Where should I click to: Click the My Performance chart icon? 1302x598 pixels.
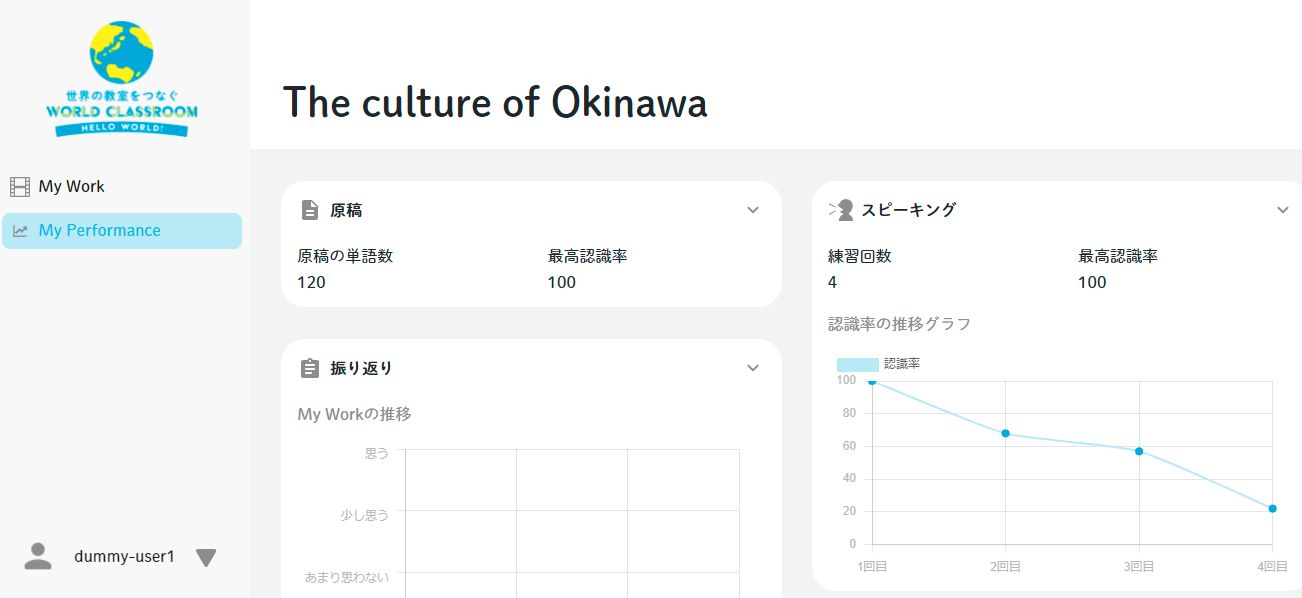(20, 231)
